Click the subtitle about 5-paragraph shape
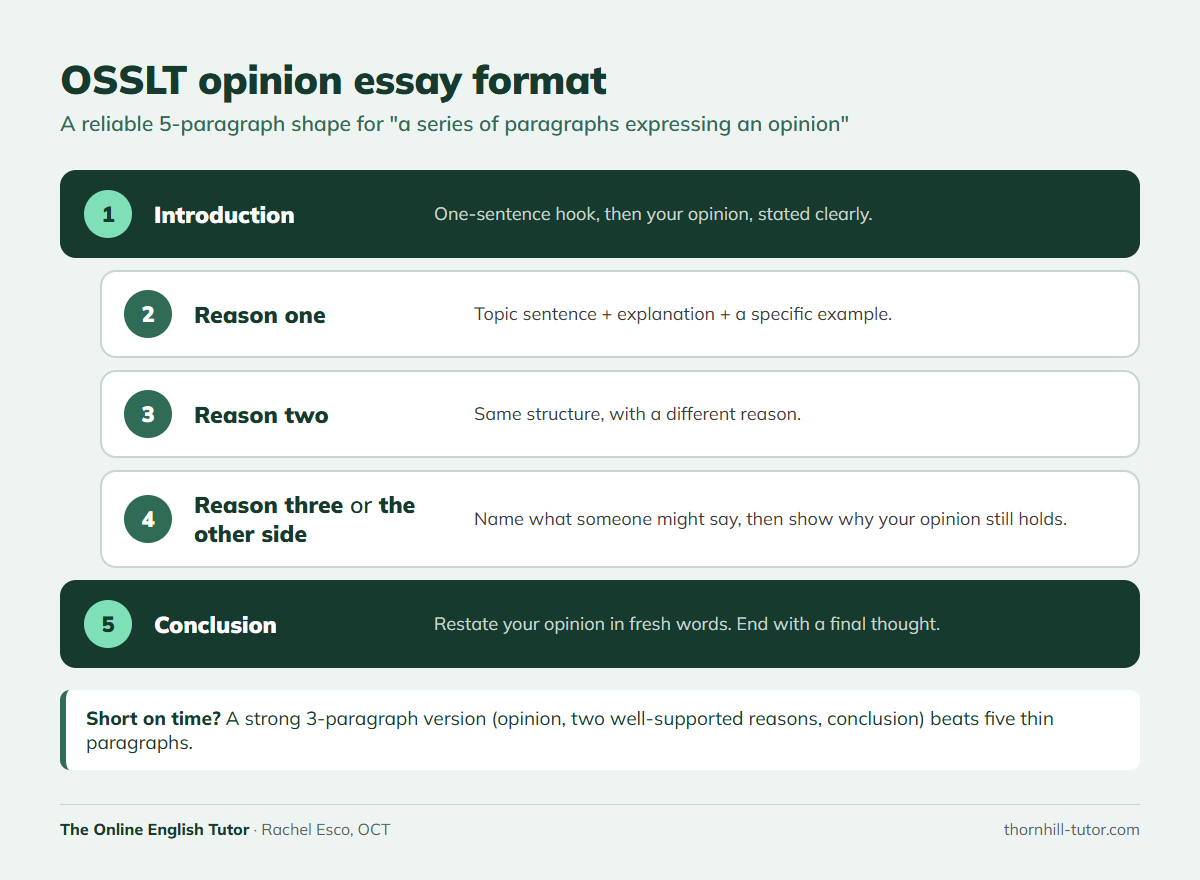1200x880 pixels. coord(455,125)
